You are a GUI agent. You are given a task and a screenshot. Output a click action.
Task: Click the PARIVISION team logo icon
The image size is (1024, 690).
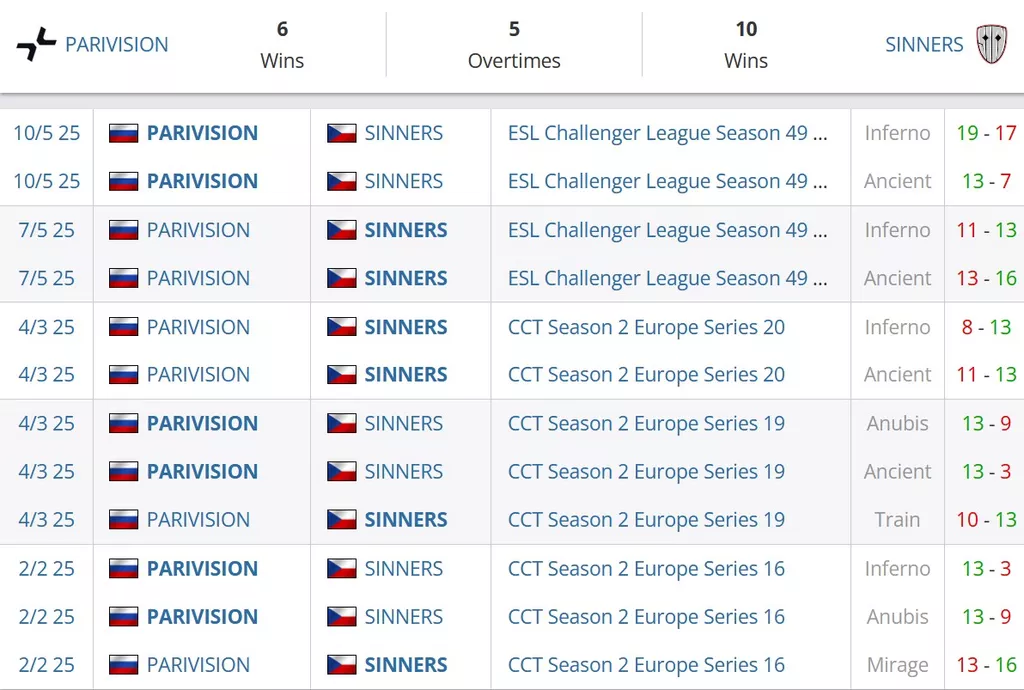(36, 45)
